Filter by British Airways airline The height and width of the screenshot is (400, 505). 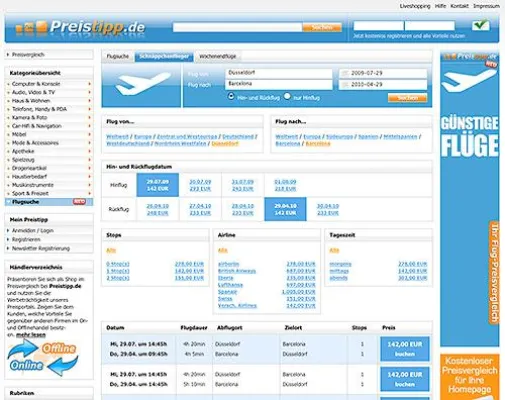click(237, 271)
